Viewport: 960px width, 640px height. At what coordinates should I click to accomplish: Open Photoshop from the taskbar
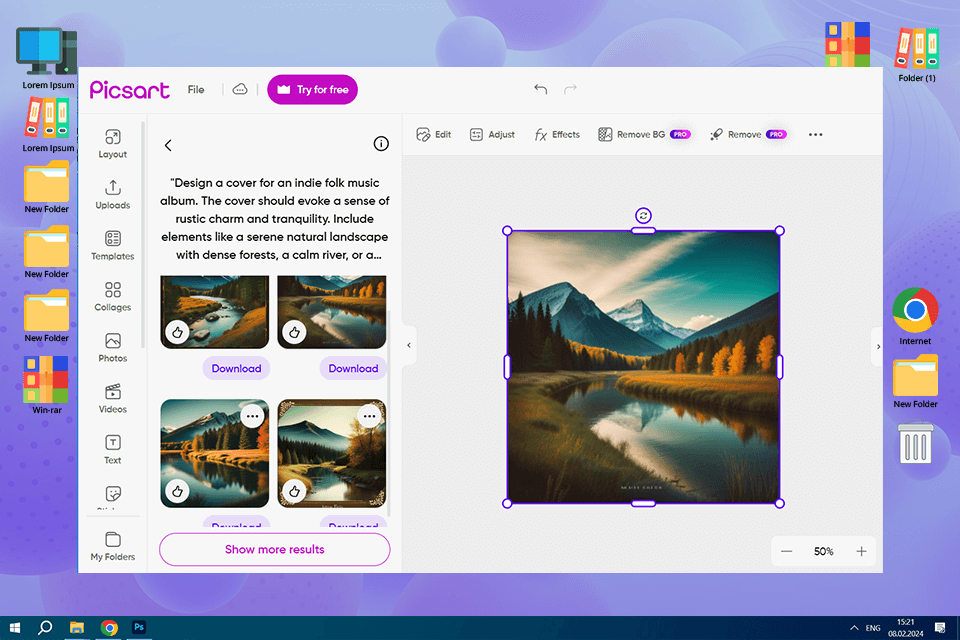139,627
